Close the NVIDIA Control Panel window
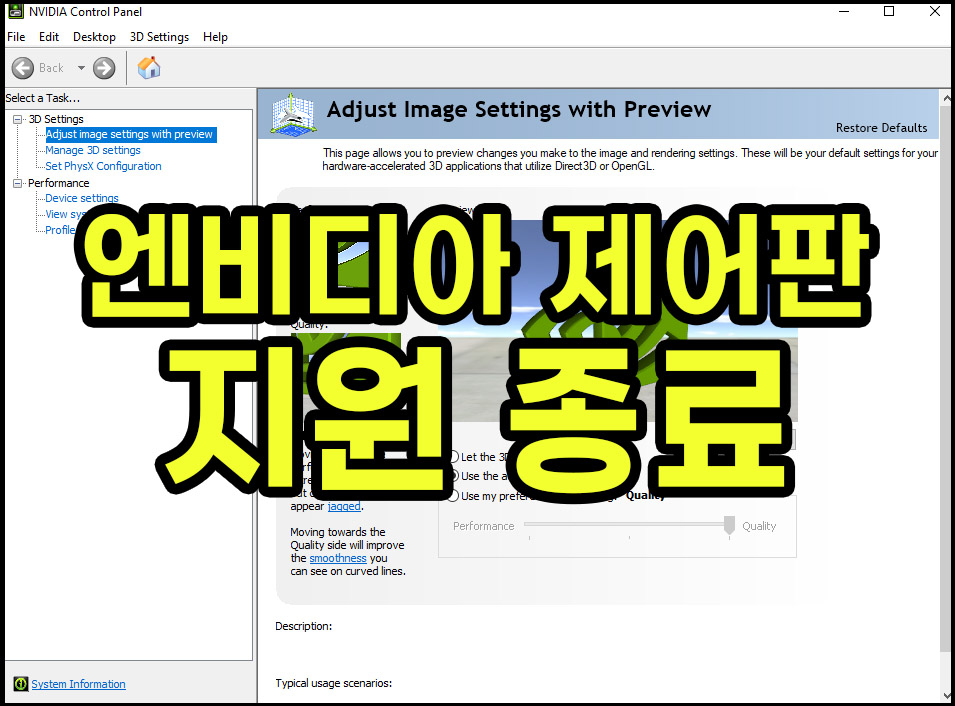Viewport: 955px width, 706px height. [x=935, y=12]
